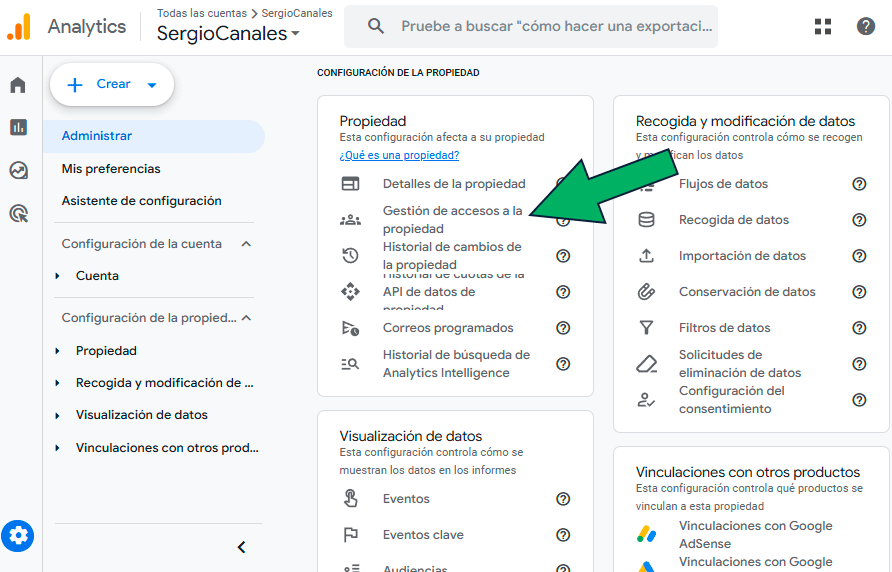The width and height of the screenshot is (892, 572).
Task: Click the top-right help question mark icon
Action: pos(866,27)
